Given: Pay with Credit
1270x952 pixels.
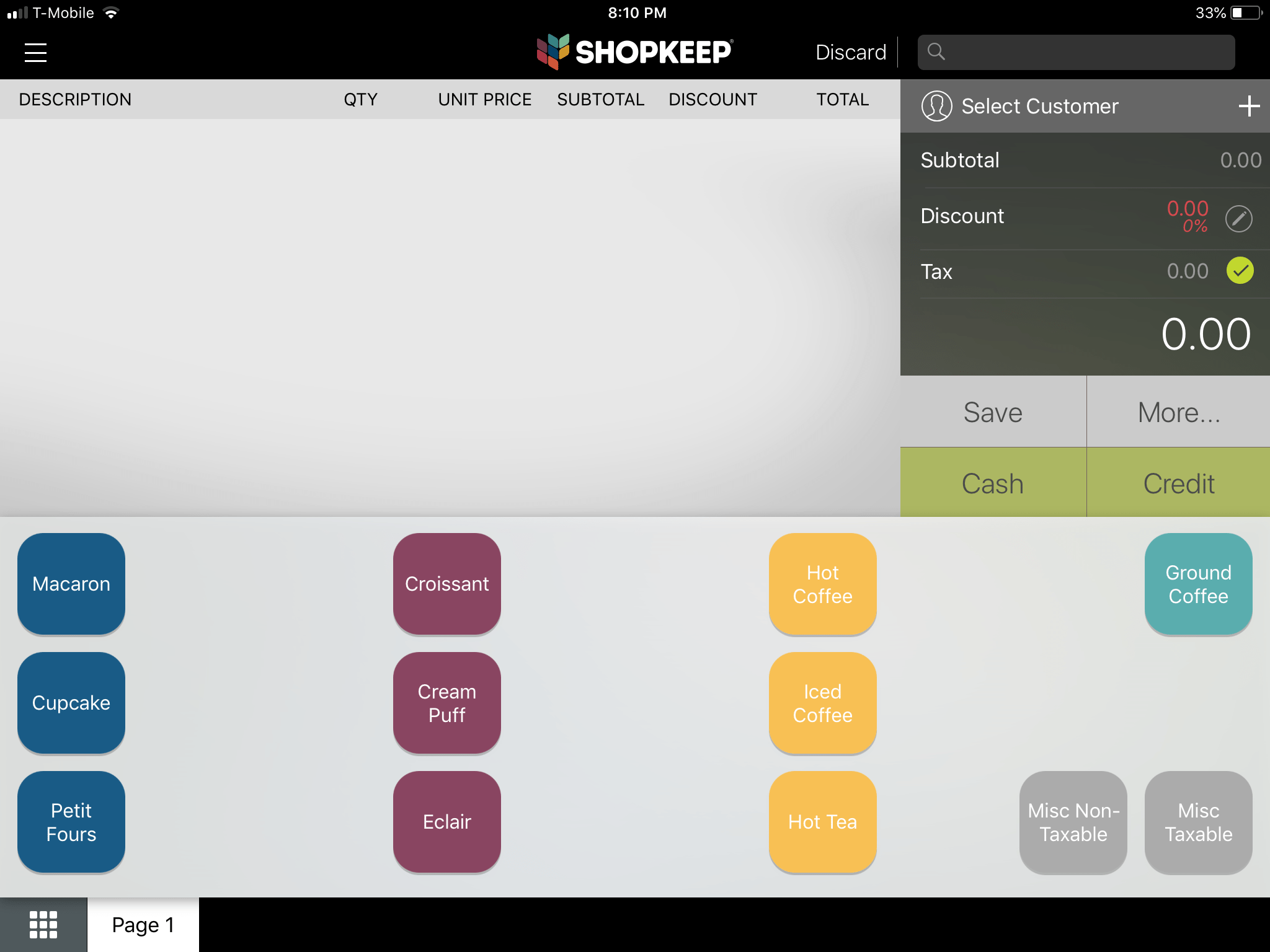Looking at the screenshot, I should 1179,483.
